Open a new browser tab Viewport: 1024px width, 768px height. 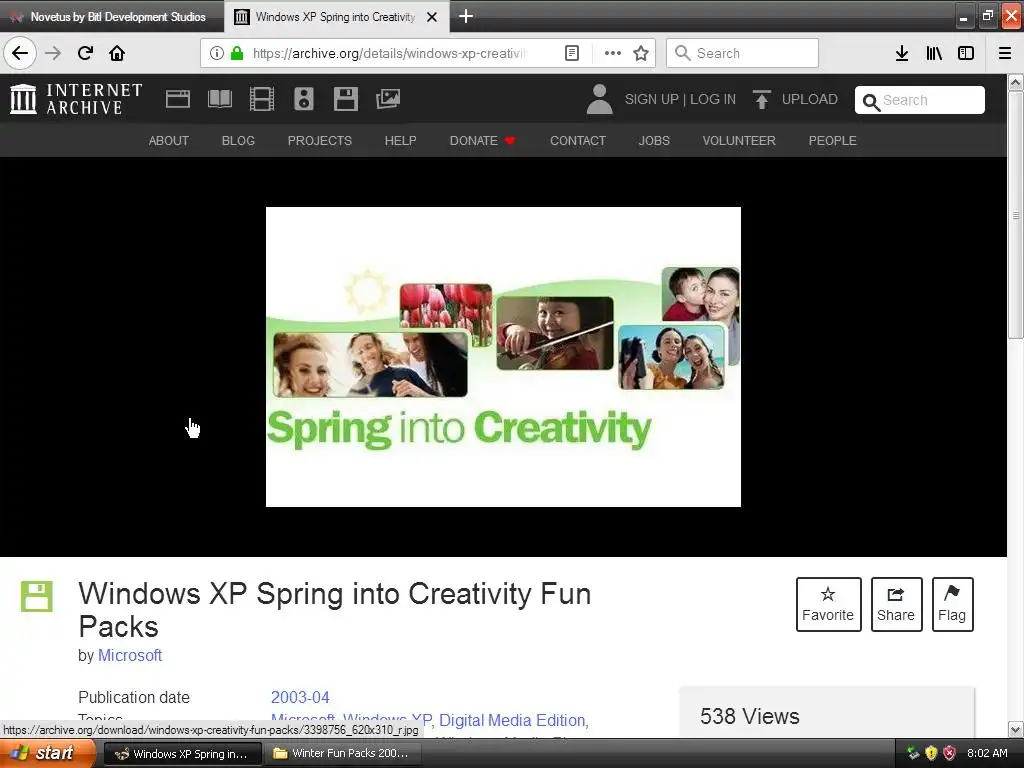pos(465,16)
